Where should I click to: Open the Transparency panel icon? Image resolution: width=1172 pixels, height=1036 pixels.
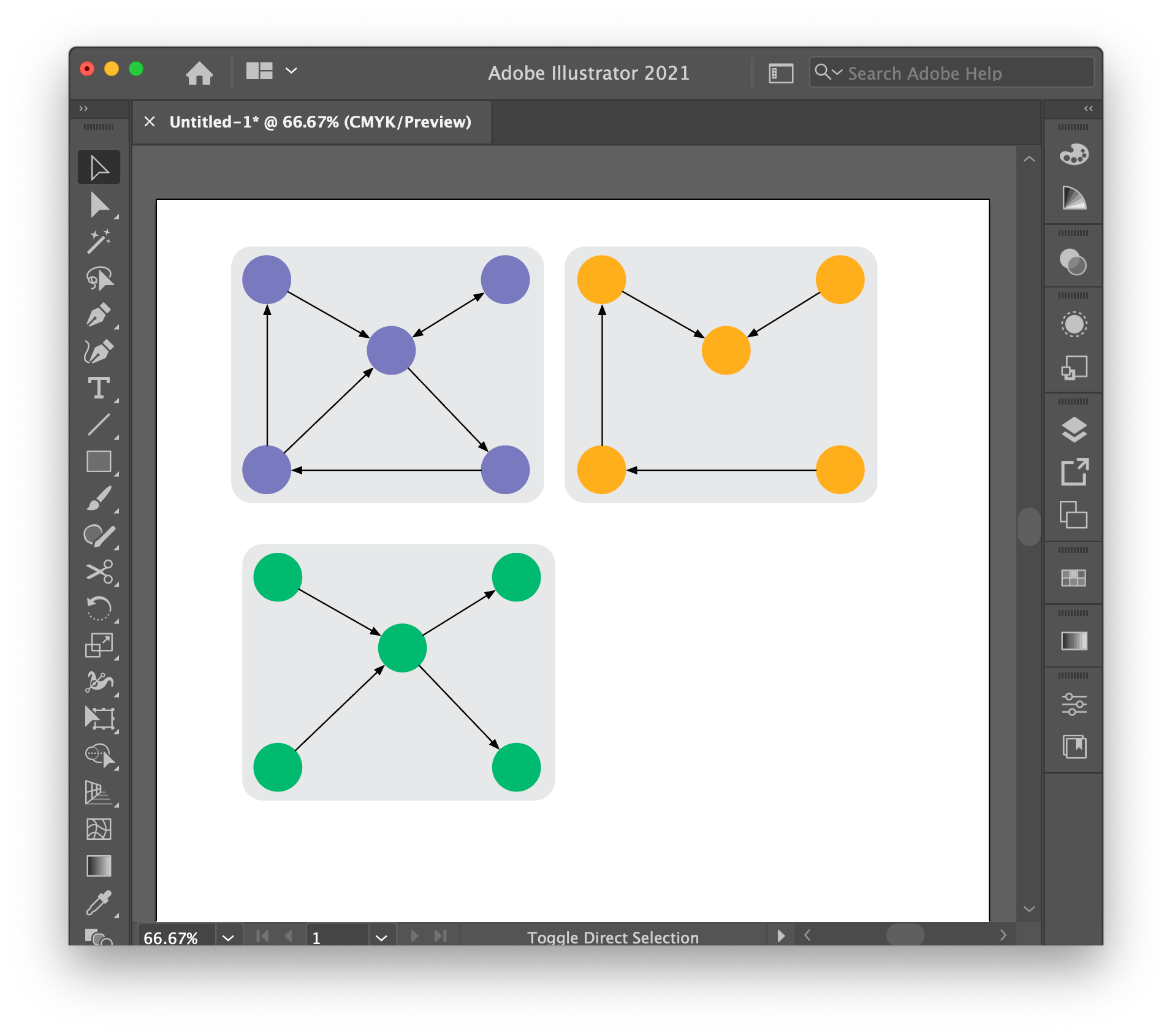1074,262
